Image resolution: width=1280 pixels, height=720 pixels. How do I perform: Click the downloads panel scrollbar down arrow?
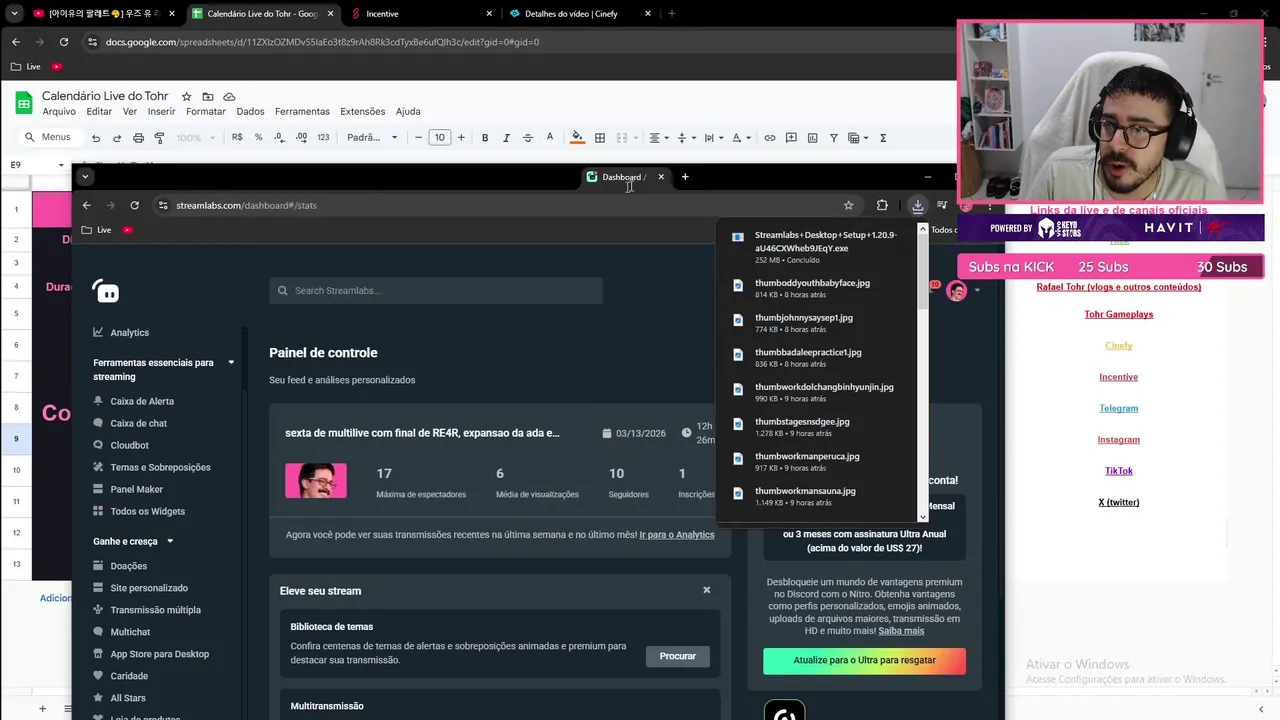(x=922, y=517)
